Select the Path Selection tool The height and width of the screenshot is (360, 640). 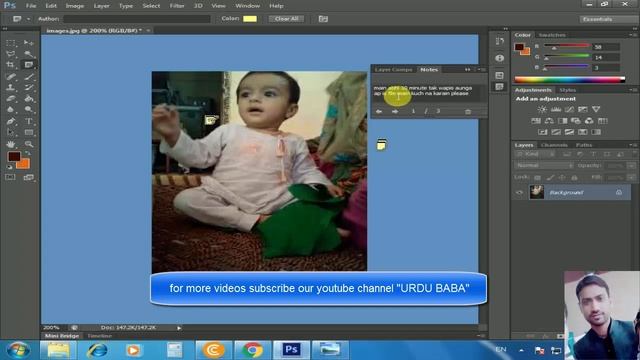click(x=11, y=132)
